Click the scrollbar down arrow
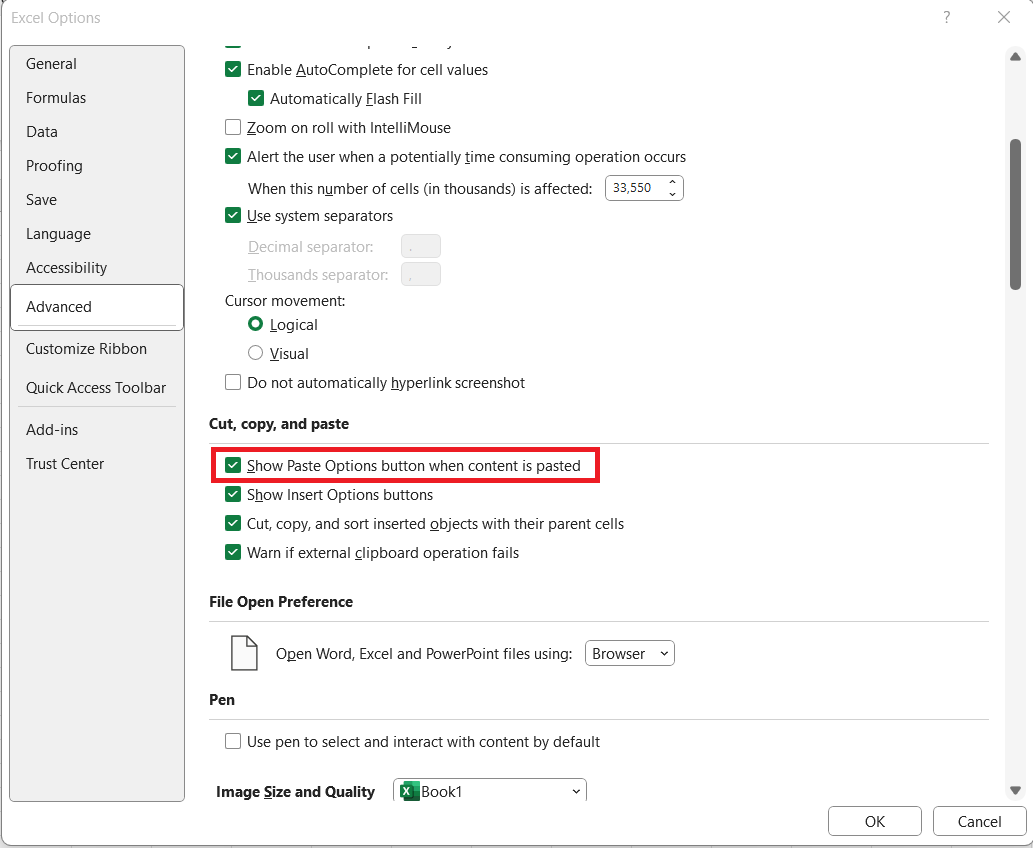The width and height of the screenshot is (1033, 848). click(1015, 790)
